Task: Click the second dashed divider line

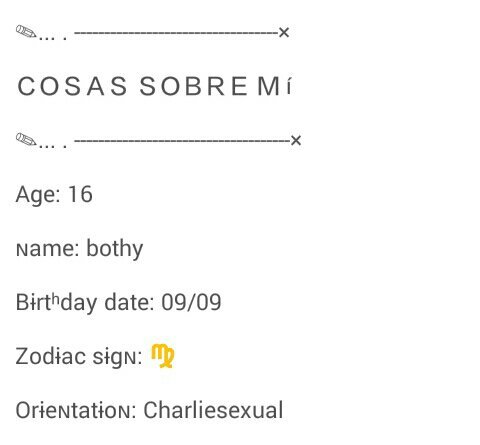Action: (x=182, y=141)
